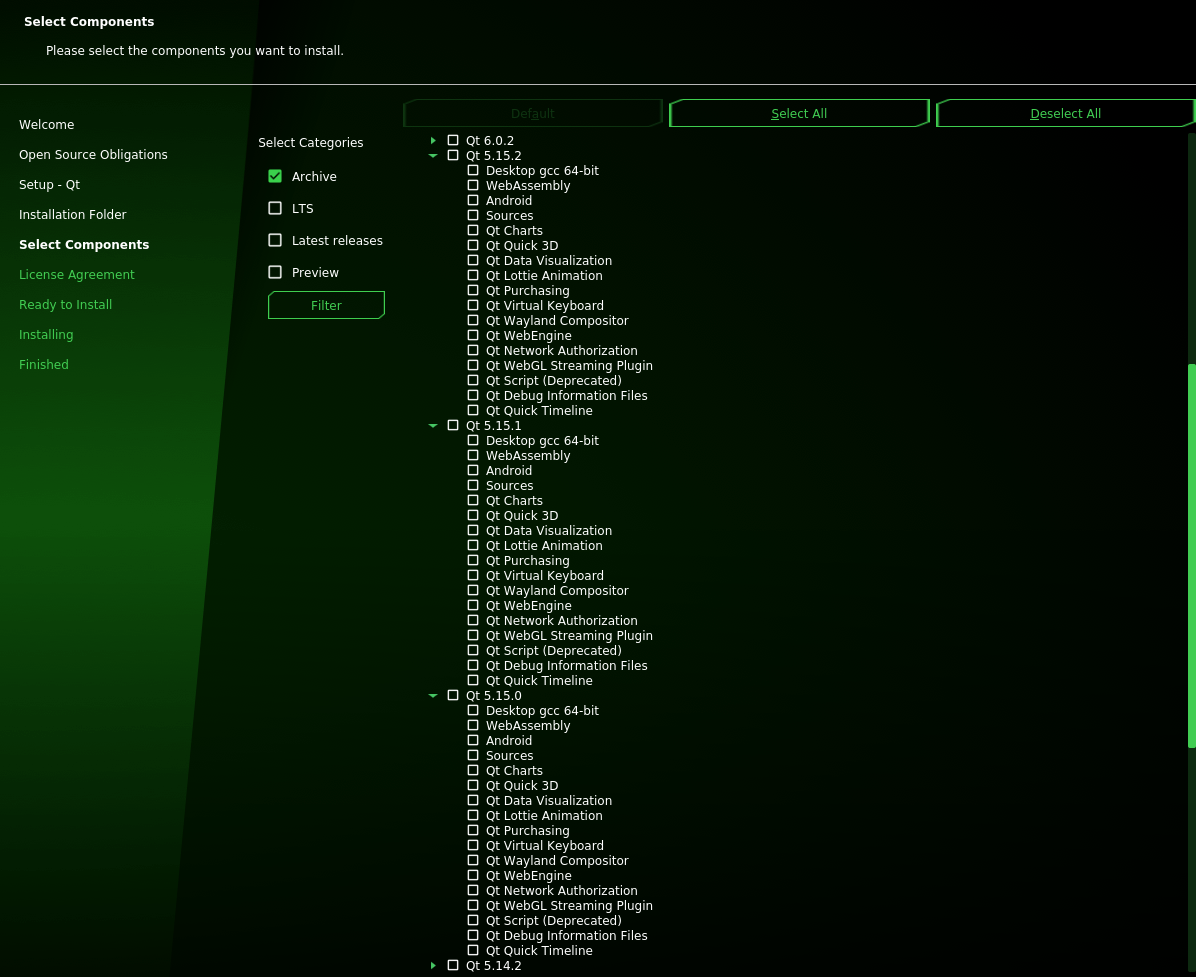Check Desktop gcc 64-bit under Qt 5.15.2
1196x977 pixels.
pos(473,171)
